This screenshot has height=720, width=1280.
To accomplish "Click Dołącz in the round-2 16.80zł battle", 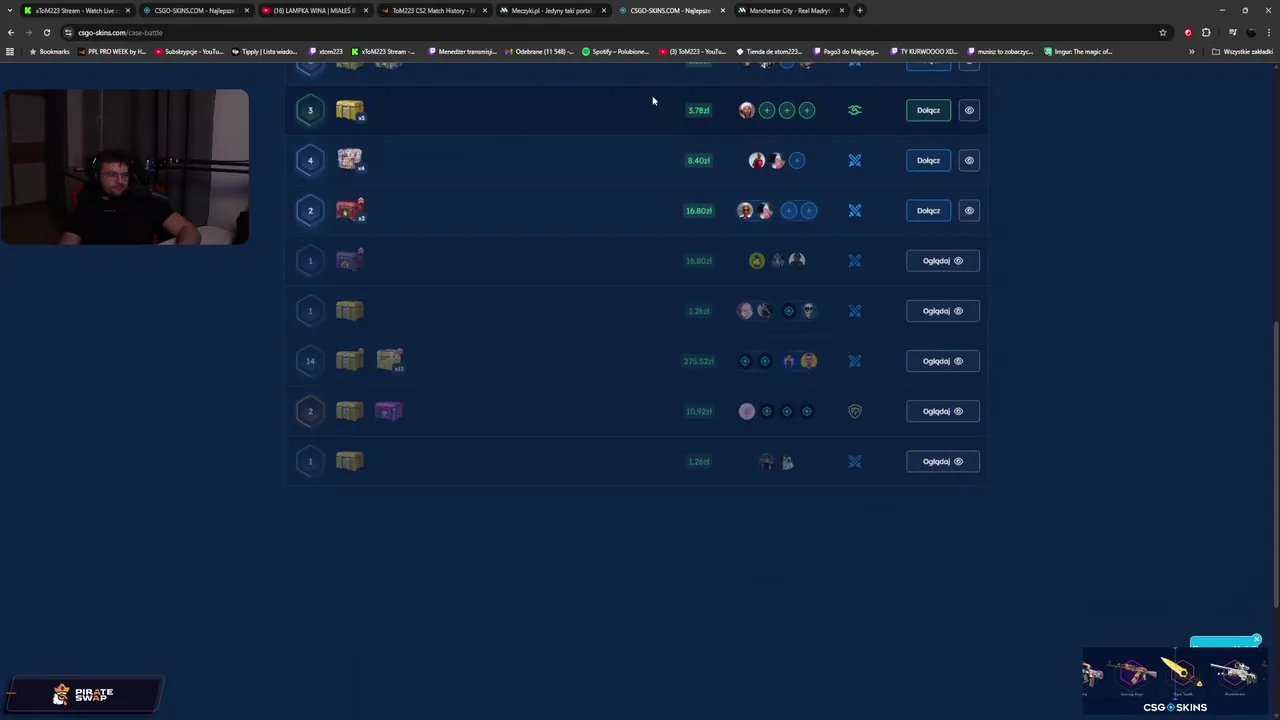I will point(928,210).
